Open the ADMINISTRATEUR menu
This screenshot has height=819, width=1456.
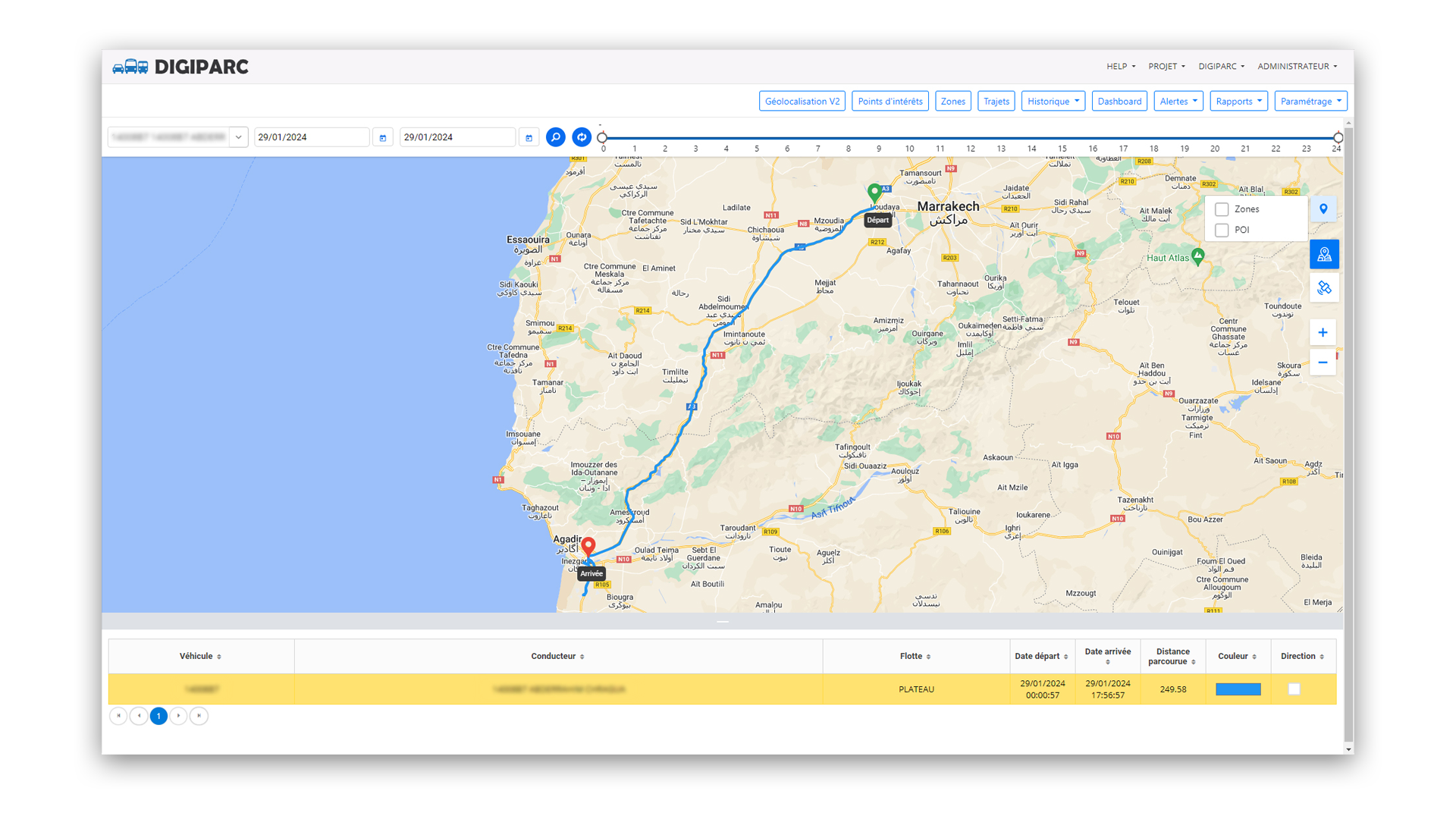coord(1298,67)
